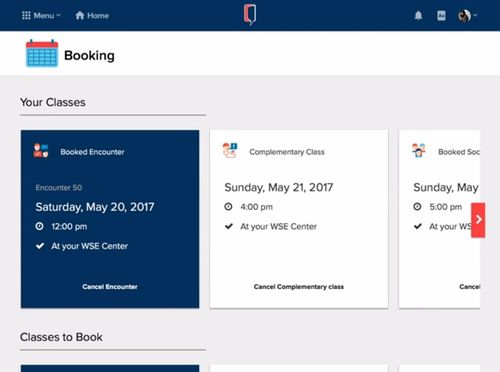
Task: Click the 4:00 pm clock icon
Action: [228, 207]
